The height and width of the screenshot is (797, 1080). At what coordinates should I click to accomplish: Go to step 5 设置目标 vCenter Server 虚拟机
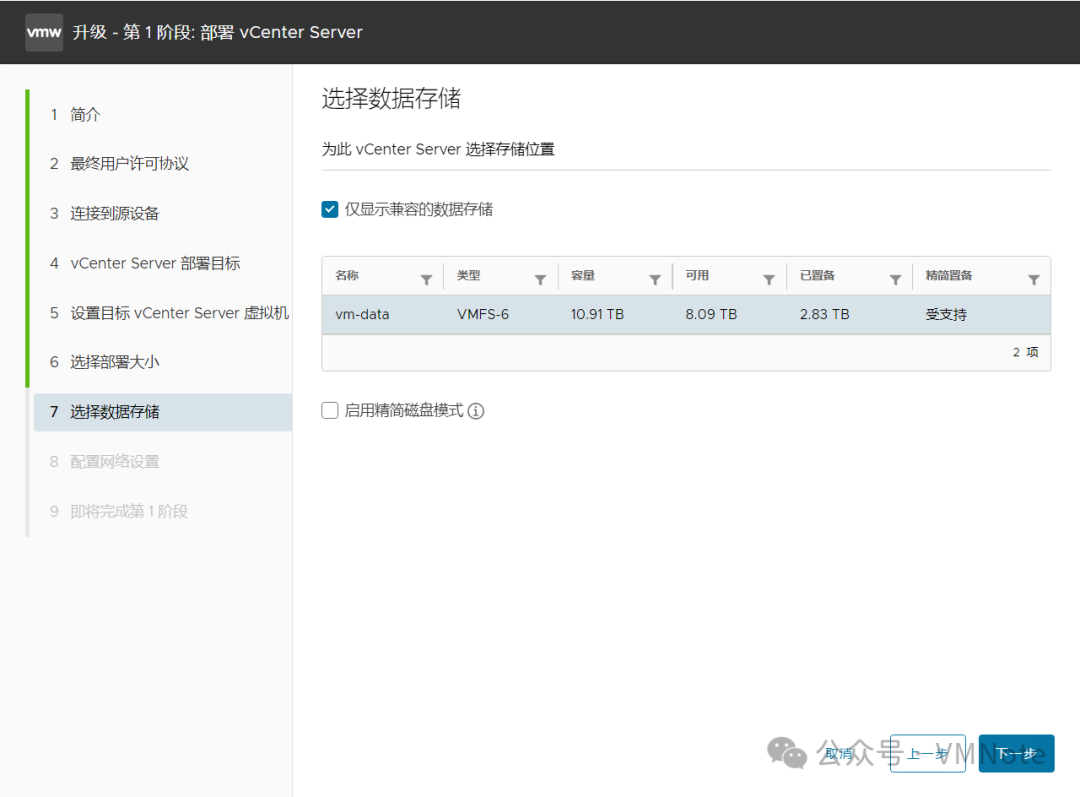169,313
